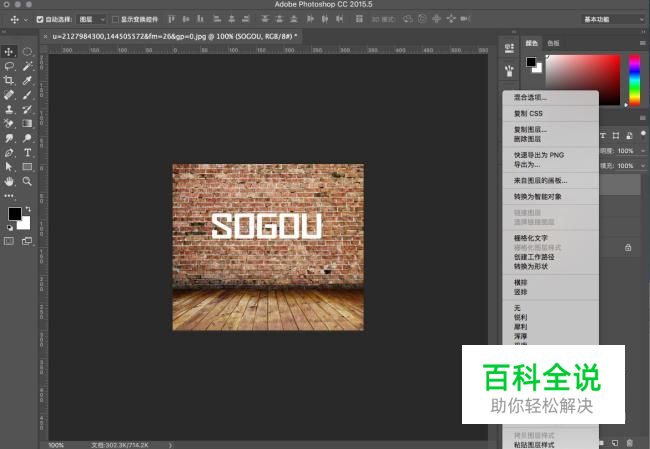Choose 转换为智能对象 menu item
This screenshot has height=449, width=650.
(x=551, y=197)
